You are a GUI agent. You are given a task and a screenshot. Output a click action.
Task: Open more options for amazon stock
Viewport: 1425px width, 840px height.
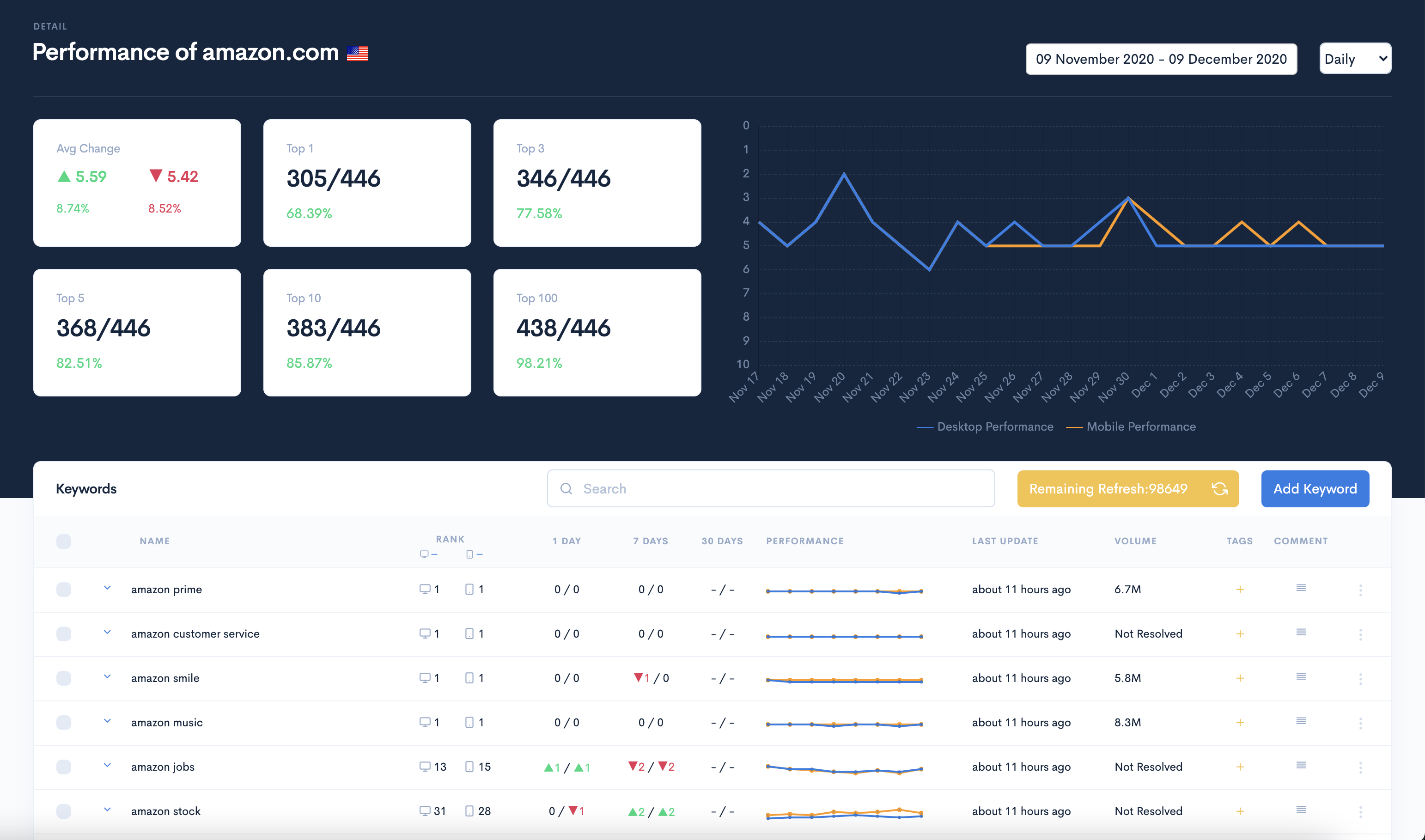click(1360, 811)
